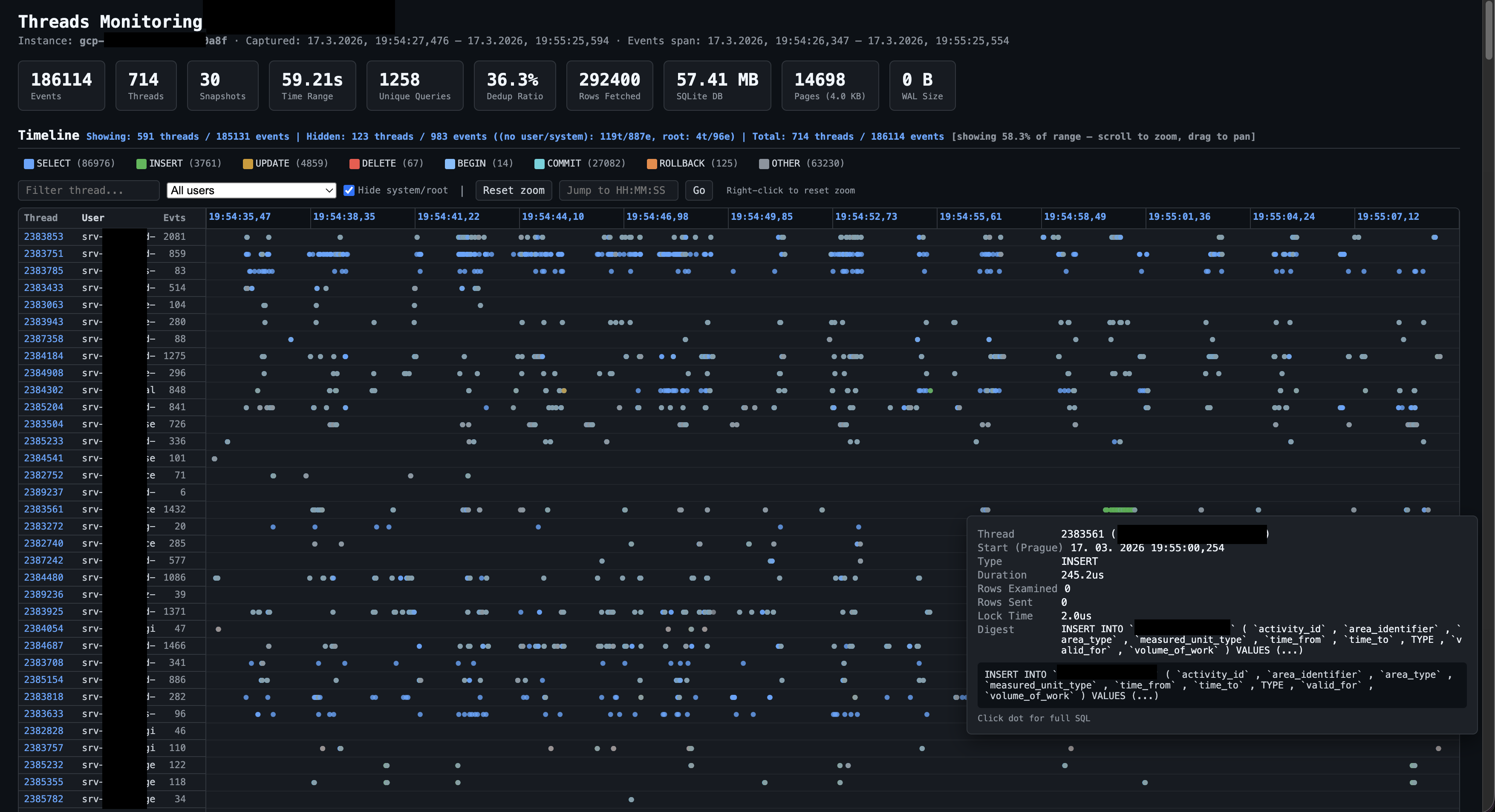Click the ROLLBACK legend swatch

[x=652, y=164]
